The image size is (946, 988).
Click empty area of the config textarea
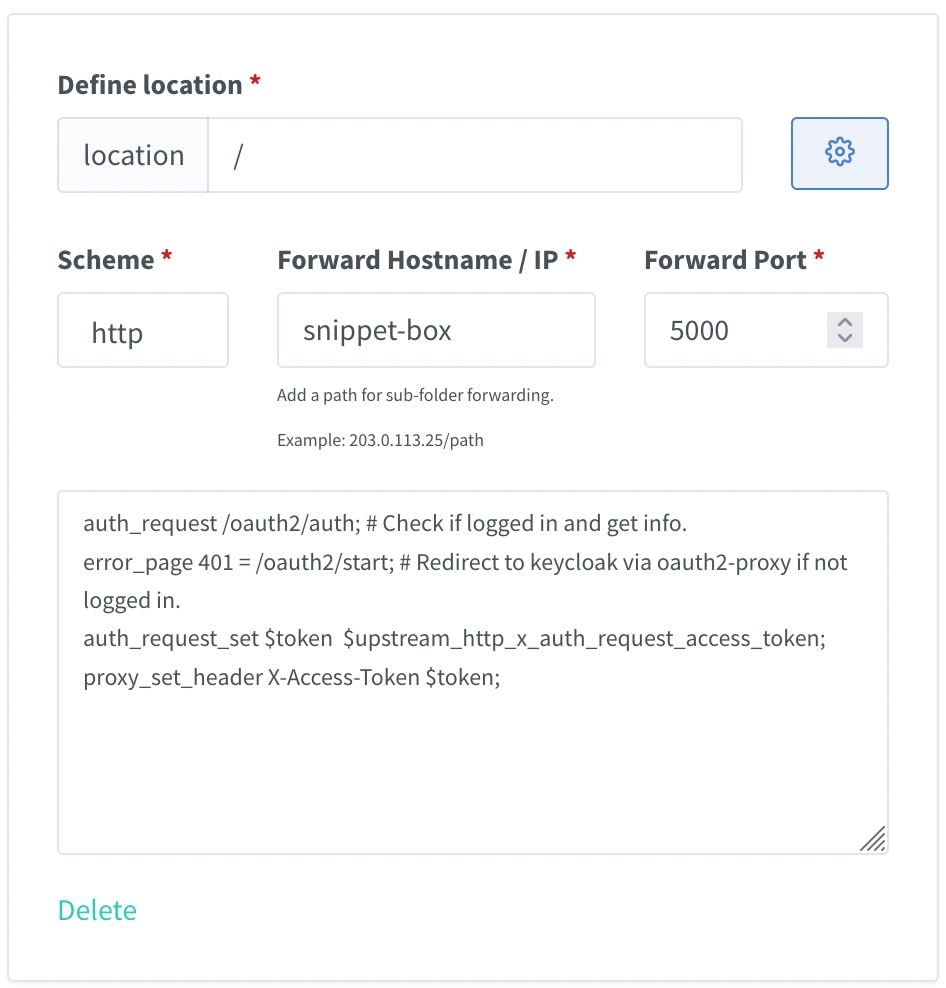(473, 769)
